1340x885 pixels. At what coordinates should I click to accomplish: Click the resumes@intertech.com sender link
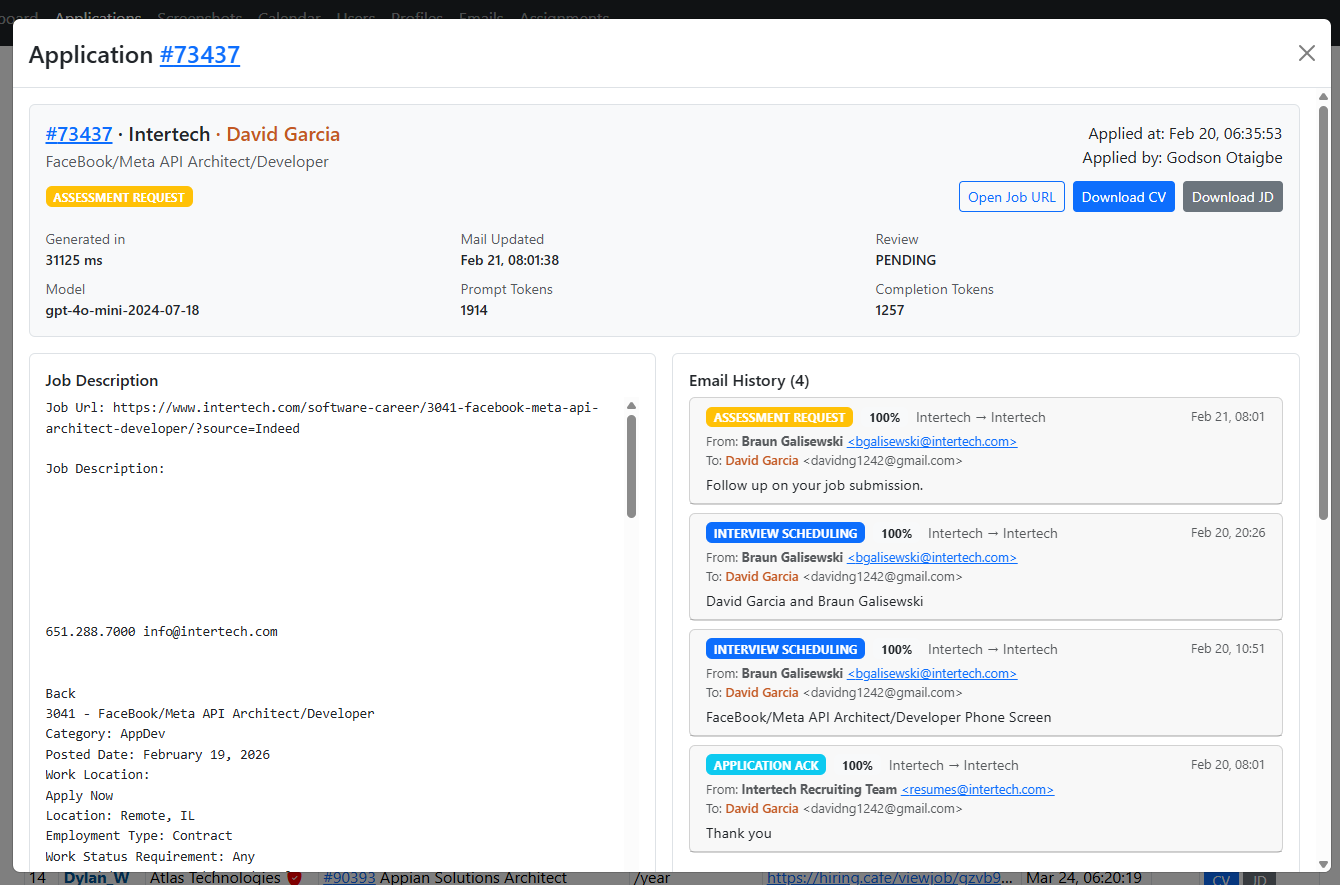click(x=977, y=789)
